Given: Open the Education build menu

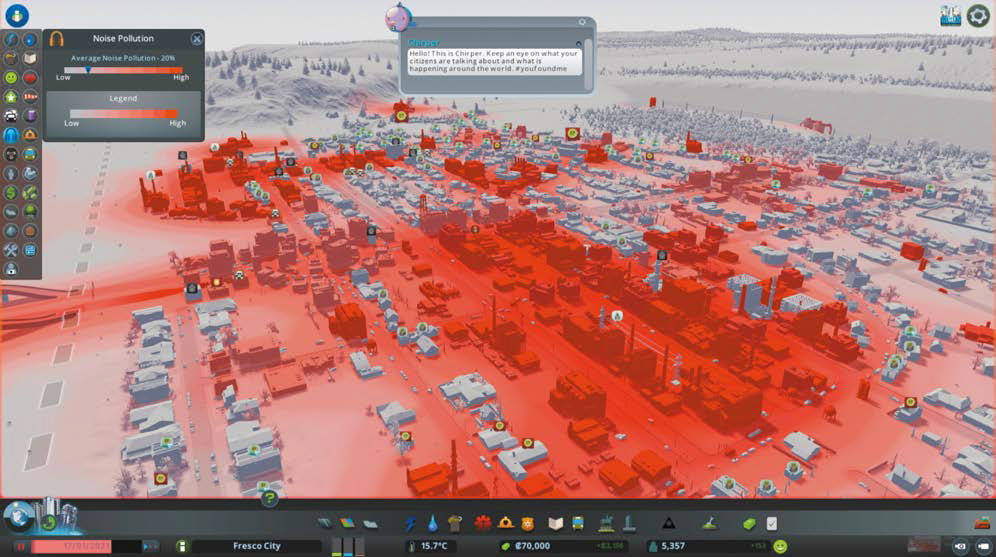Looking at the screenshot, I should point(556,524).
